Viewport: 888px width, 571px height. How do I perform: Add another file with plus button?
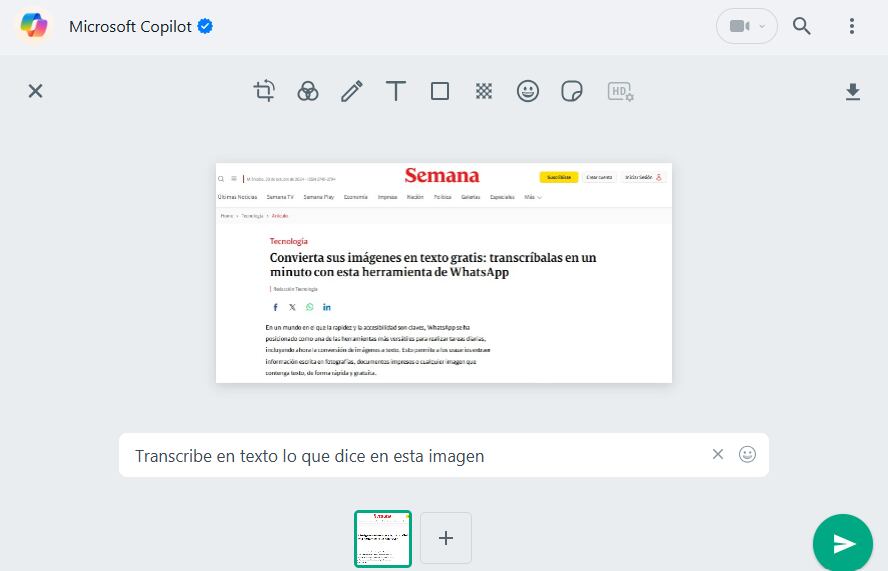[x=446, y=538]
